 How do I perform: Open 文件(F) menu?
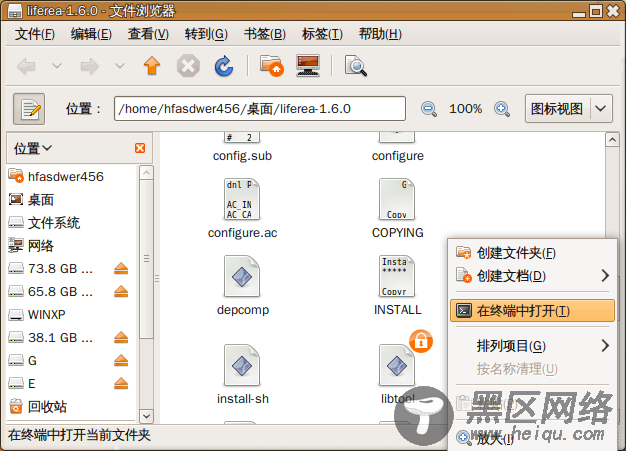[x=35, y=34]
